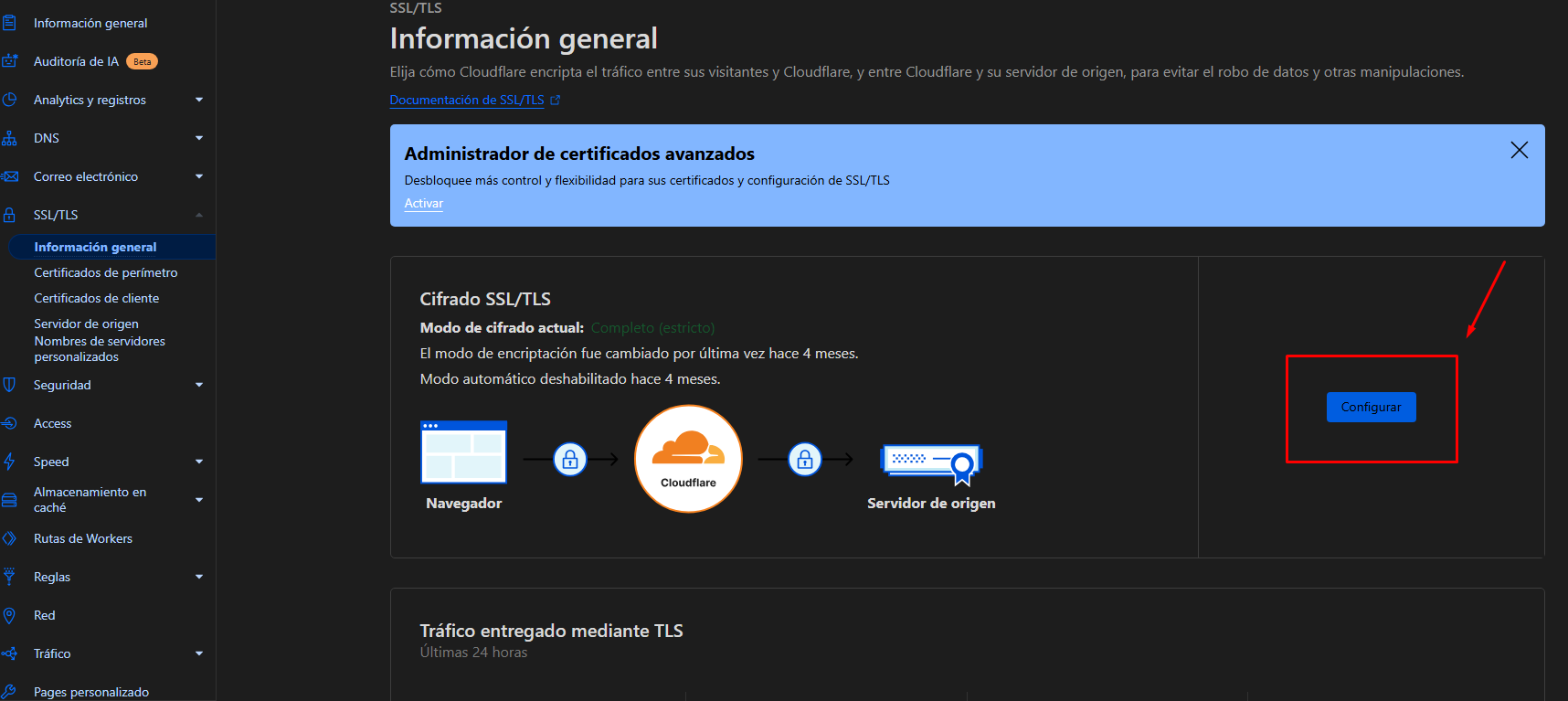1568x701 pixels.
Task: Click the Analytics y registros chart icon
Action: coord(9,100)
